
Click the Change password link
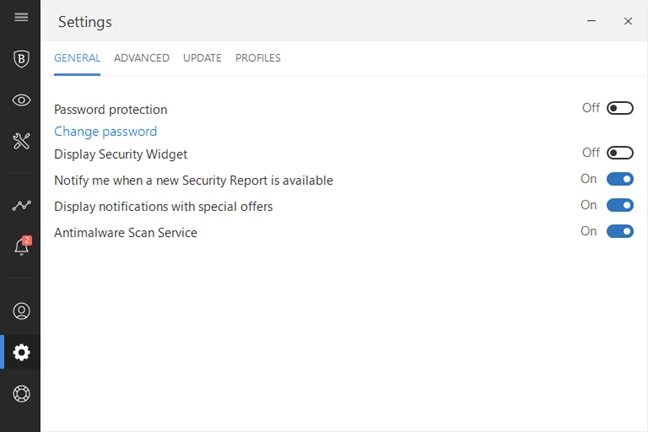coord(105,131)
